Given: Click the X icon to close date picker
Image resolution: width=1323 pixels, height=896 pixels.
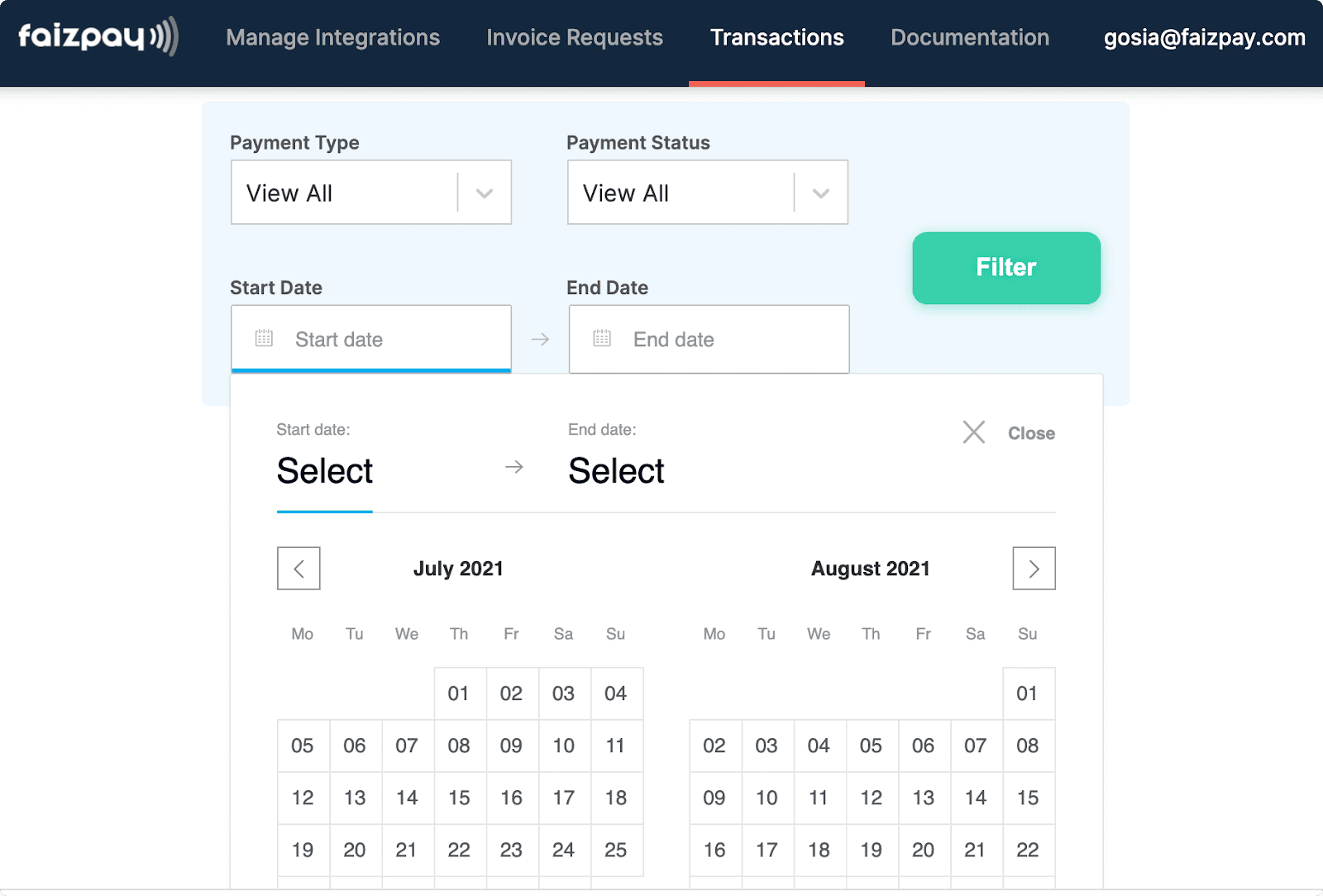Looking at the screenshot, I should pos(974,432).
